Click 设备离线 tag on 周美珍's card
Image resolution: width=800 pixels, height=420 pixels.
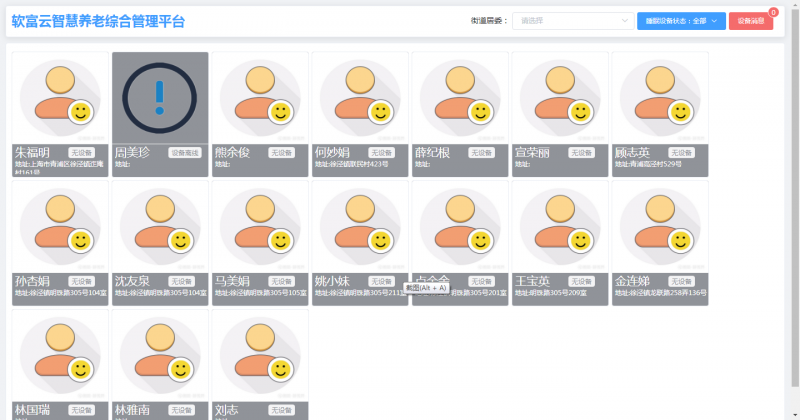(x=185, y=153)
